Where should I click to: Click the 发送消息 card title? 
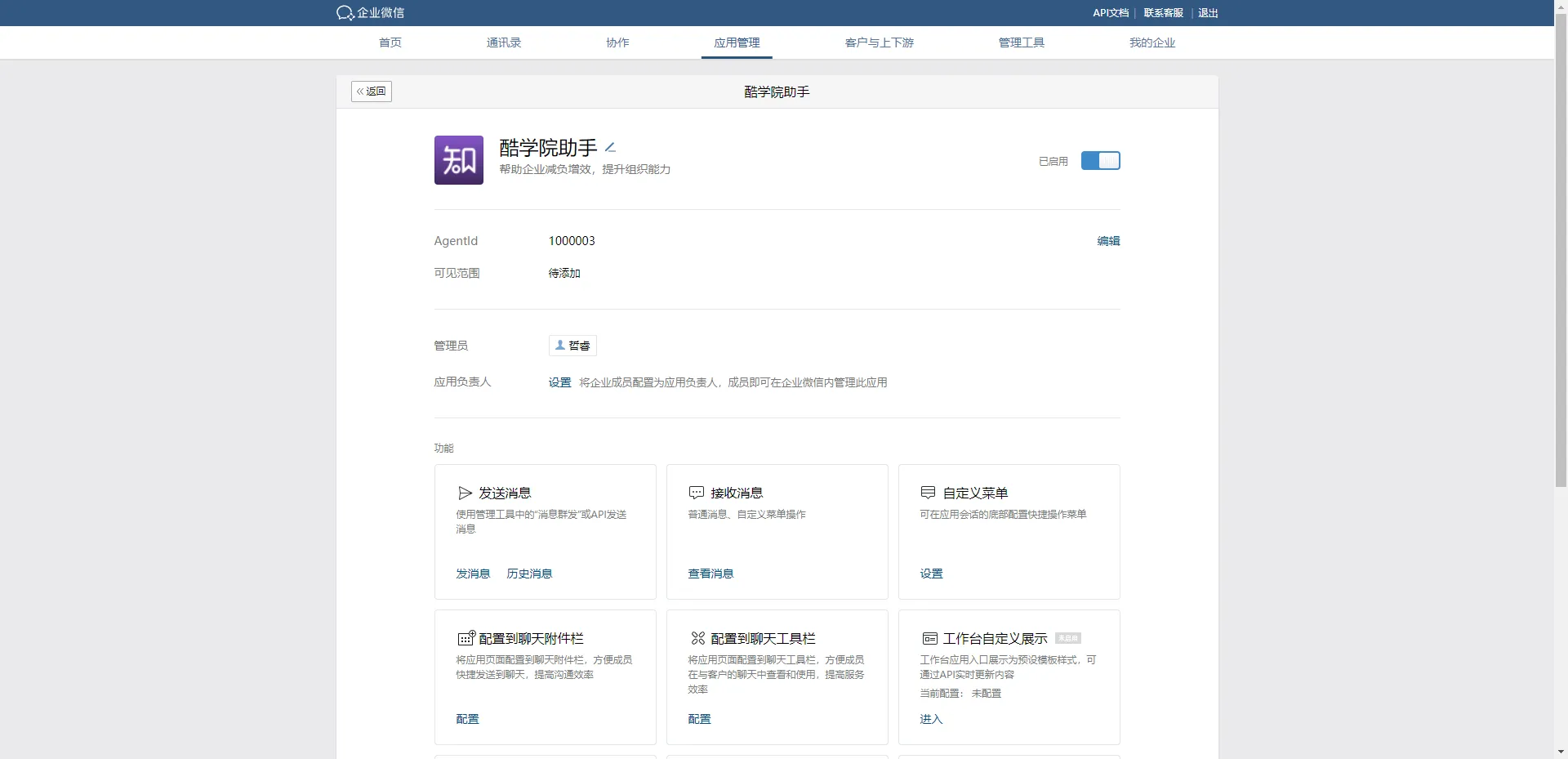[505, 493]
